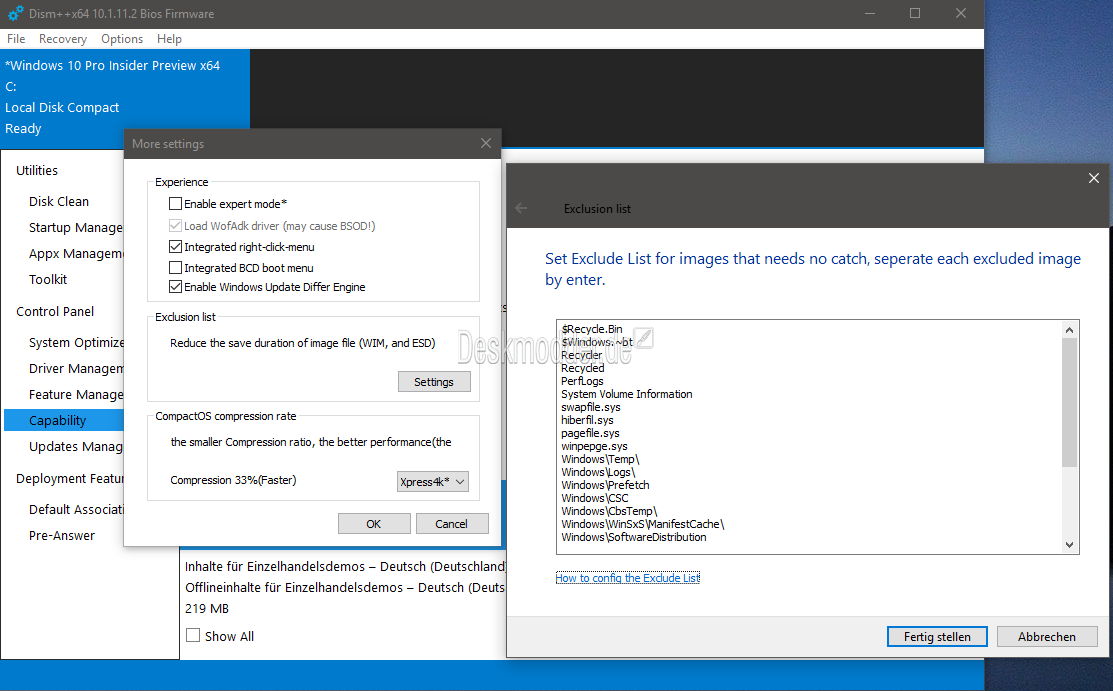Confirm More settings with OK
Screen dimensions: 1113x691
pyautogui.click(x=373, y=524)
